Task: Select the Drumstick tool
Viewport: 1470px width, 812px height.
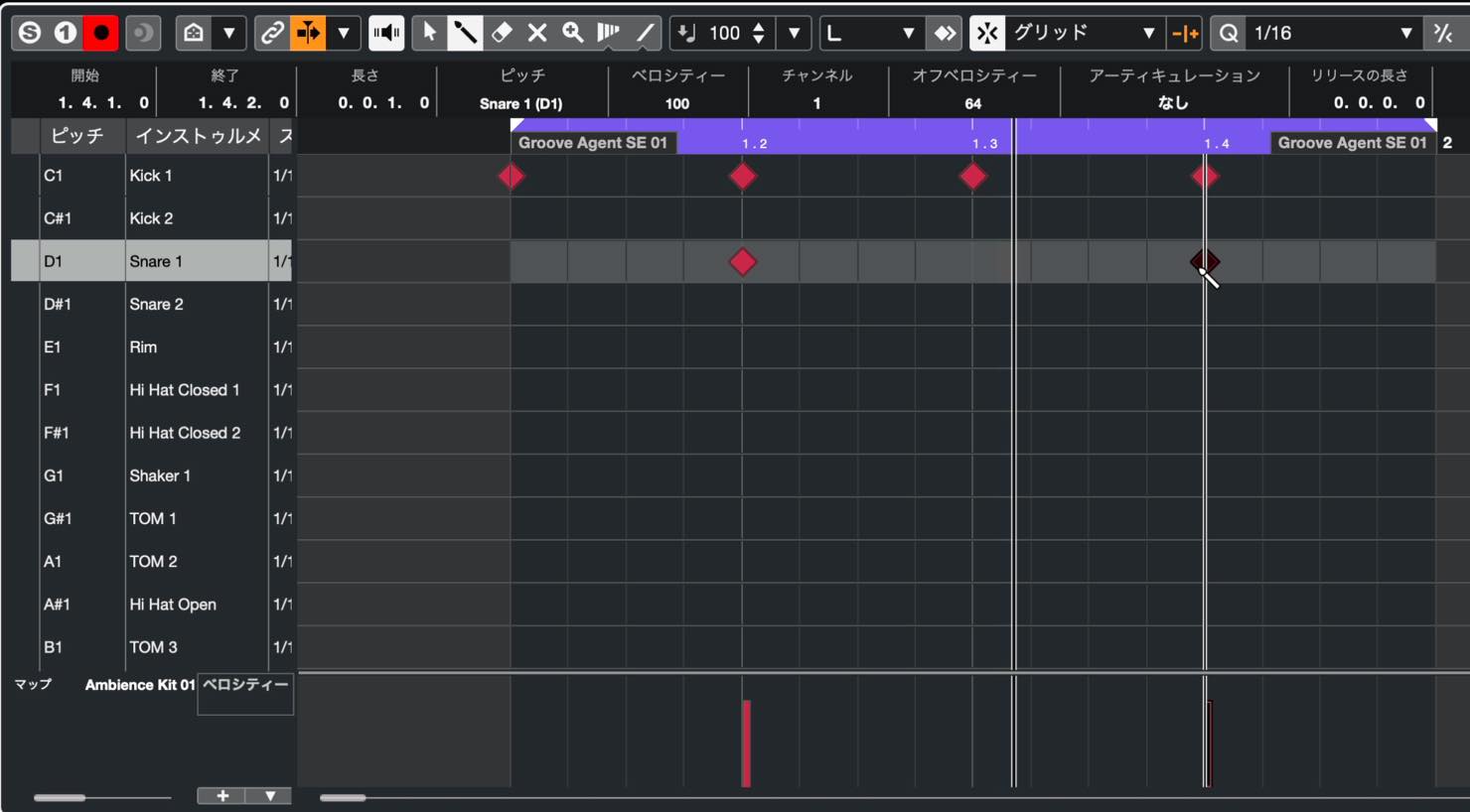Action: [465, 33]
